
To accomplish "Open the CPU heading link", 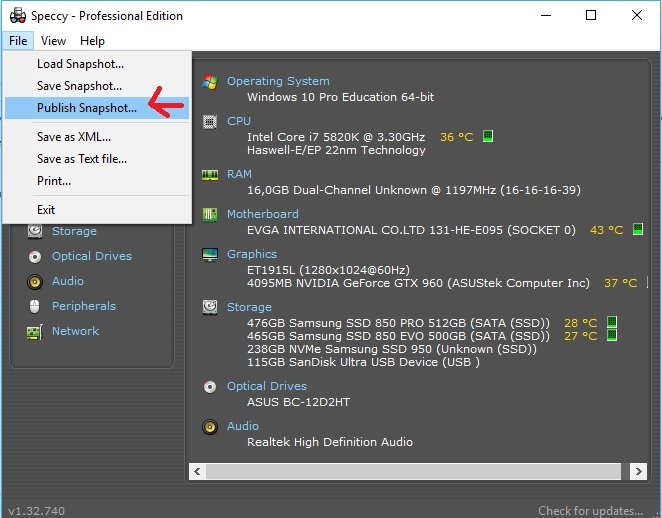I will 239,121.
